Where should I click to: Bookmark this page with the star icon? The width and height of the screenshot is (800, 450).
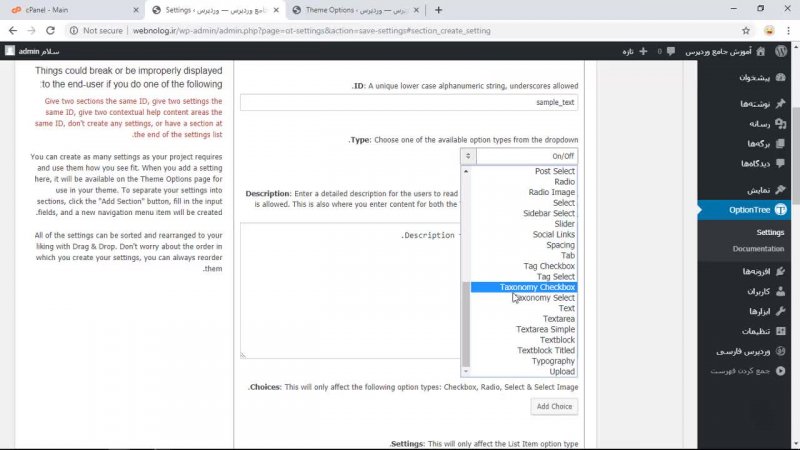click(746, 30)
